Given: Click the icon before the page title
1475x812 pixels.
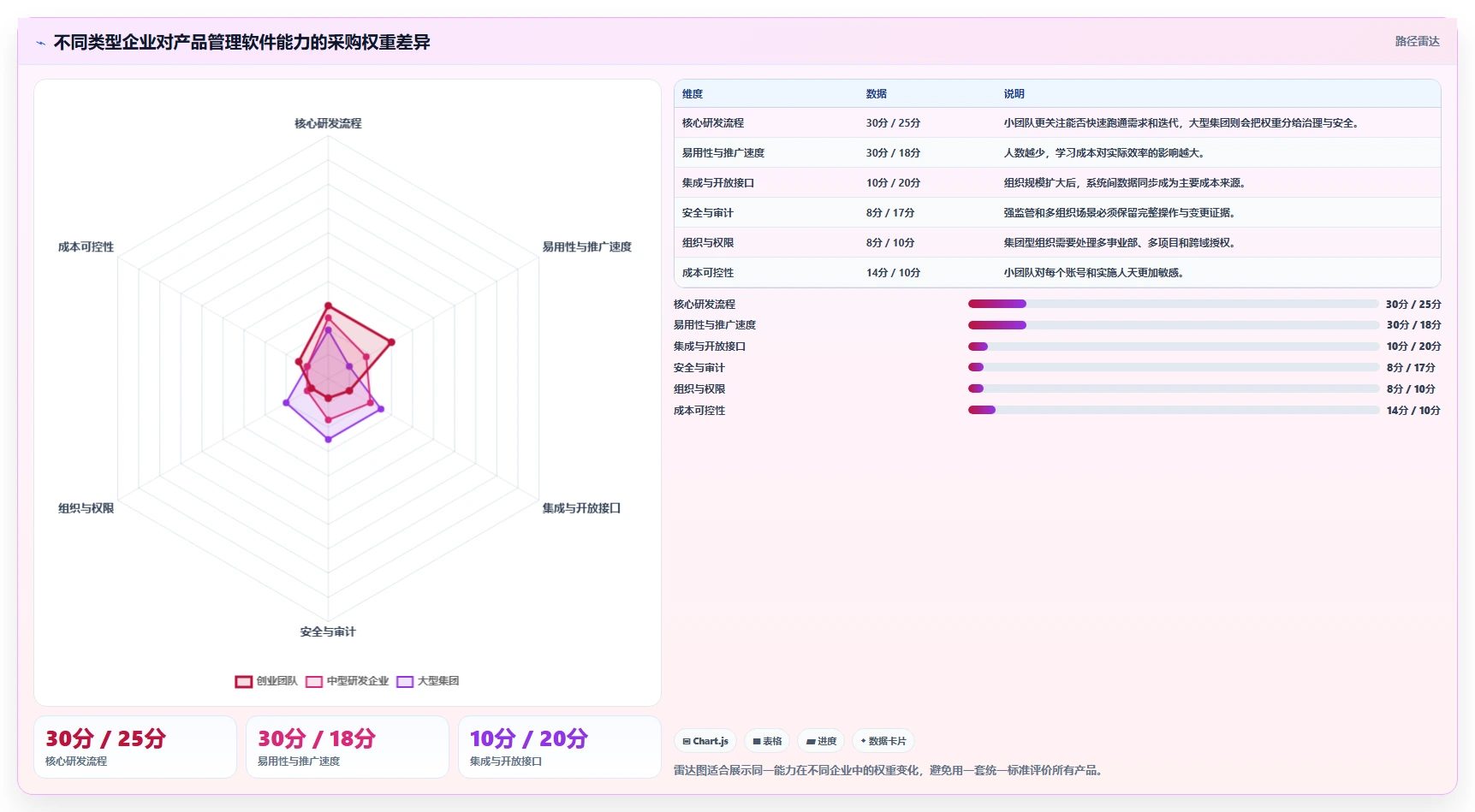Looking at the screenshot, I should pos(40,43).
